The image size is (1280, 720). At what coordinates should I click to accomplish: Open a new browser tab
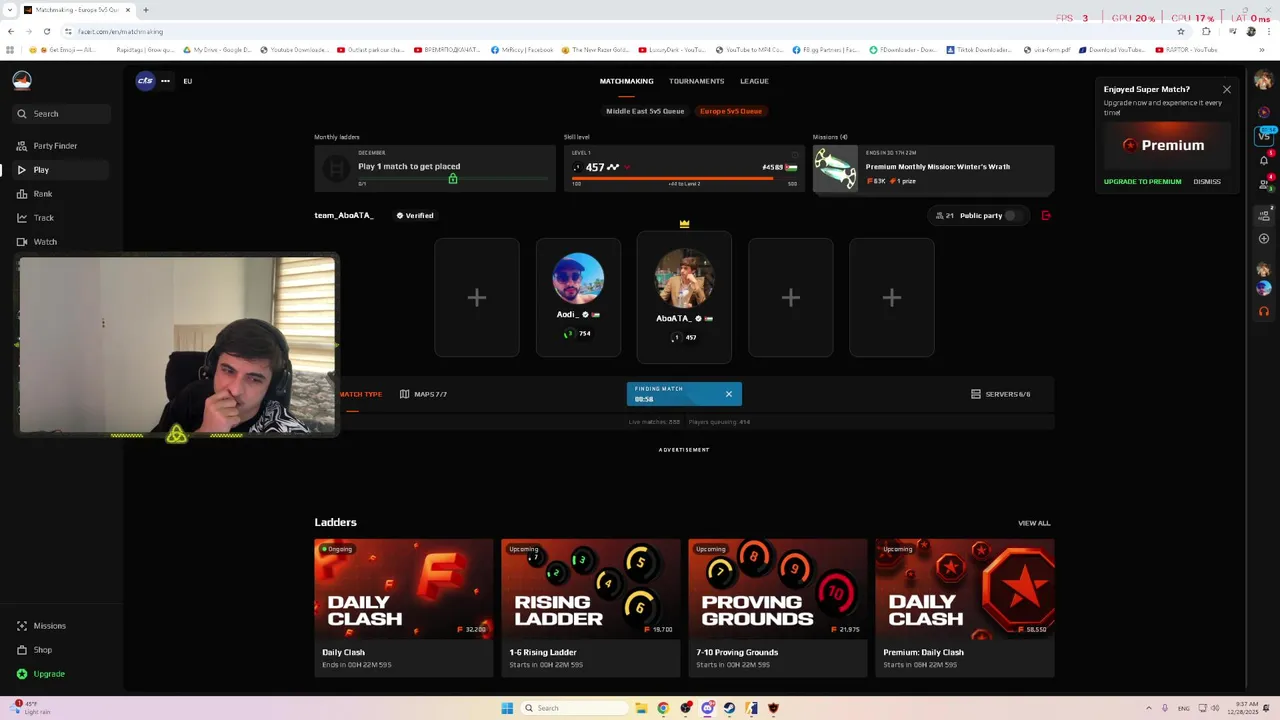click(146, 10)
